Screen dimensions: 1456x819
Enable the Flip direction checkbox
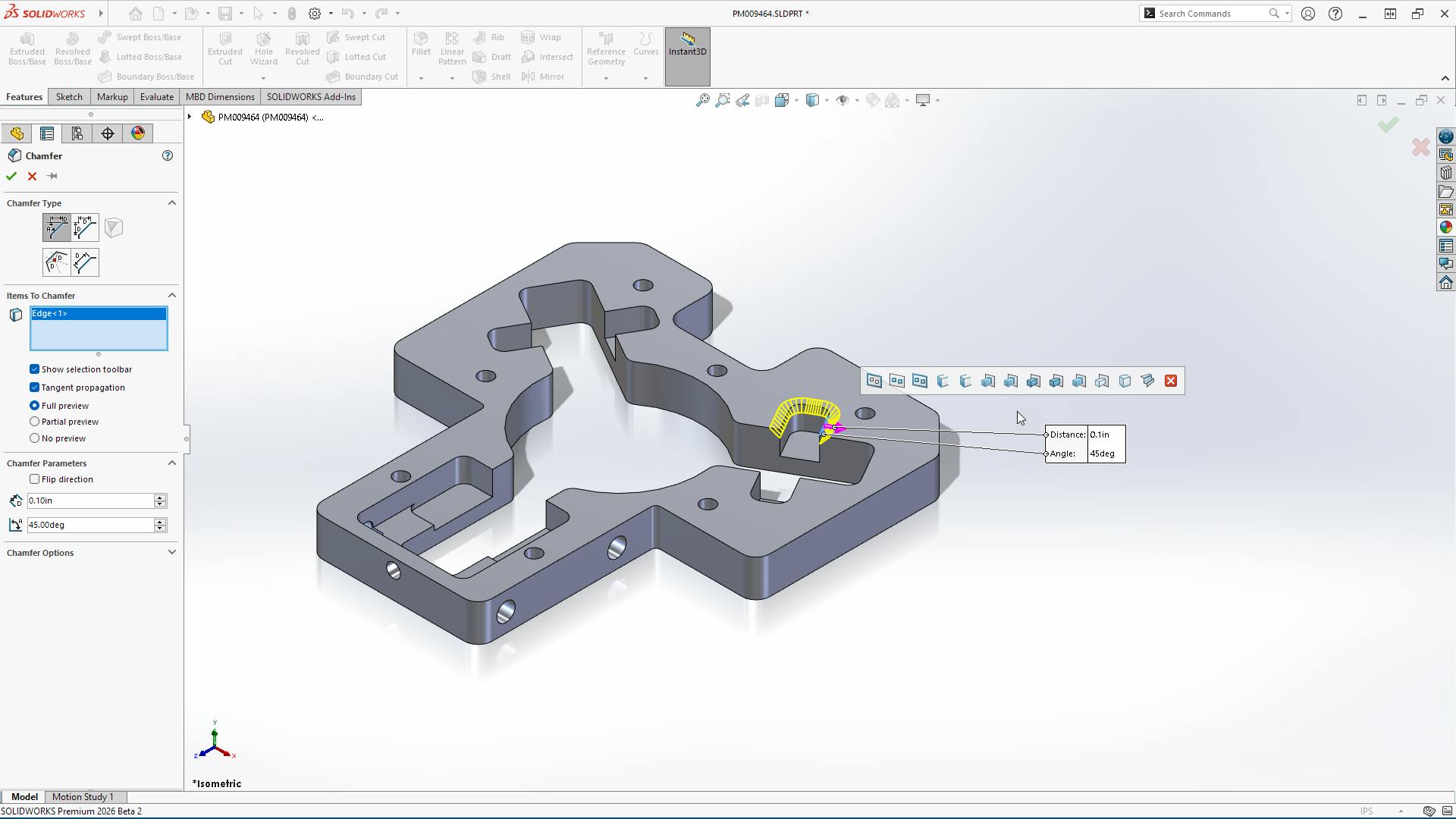[x=34, y=479]
